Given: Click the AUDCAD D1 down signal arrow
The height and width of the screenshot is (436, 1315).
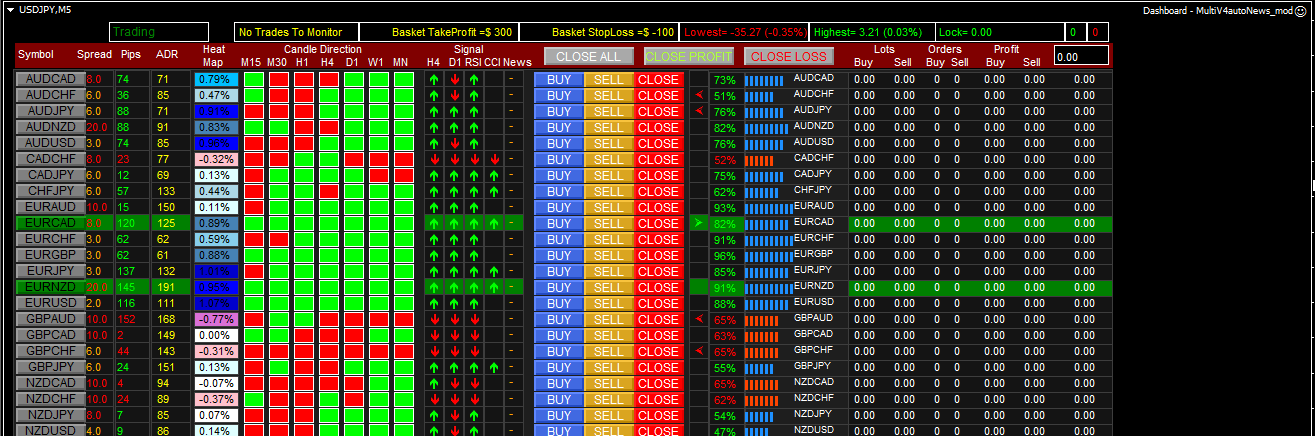Looking at the screenshot, I should (x=454, y=79).
